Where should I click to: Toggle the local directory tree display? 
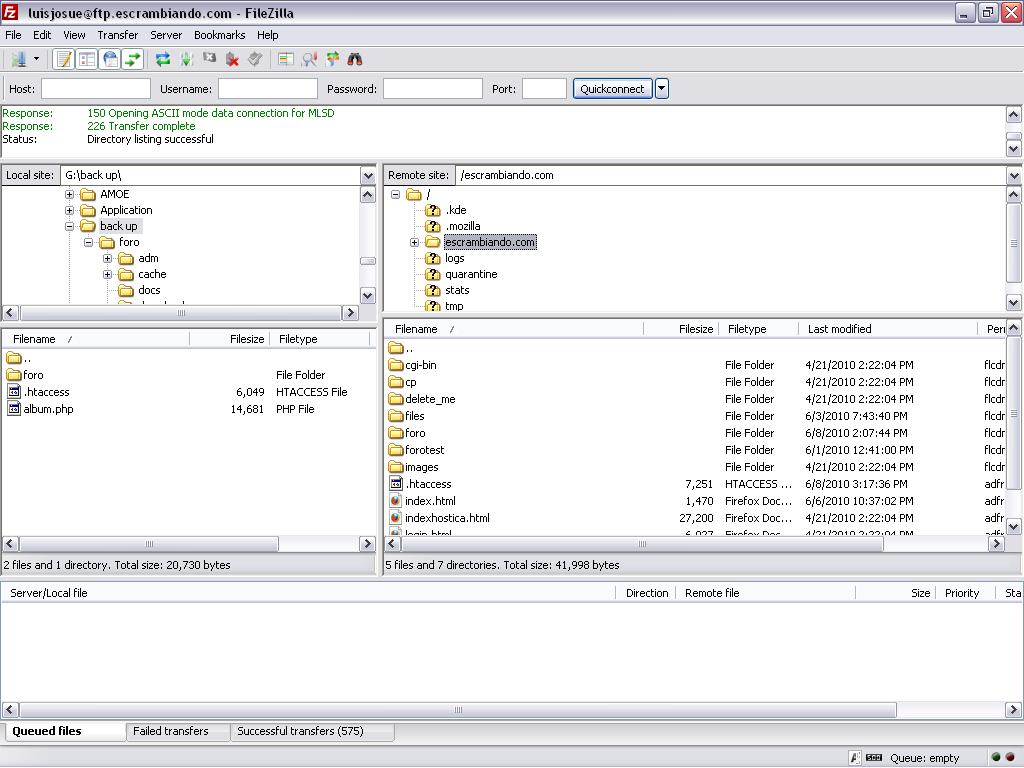pos(87,59)
